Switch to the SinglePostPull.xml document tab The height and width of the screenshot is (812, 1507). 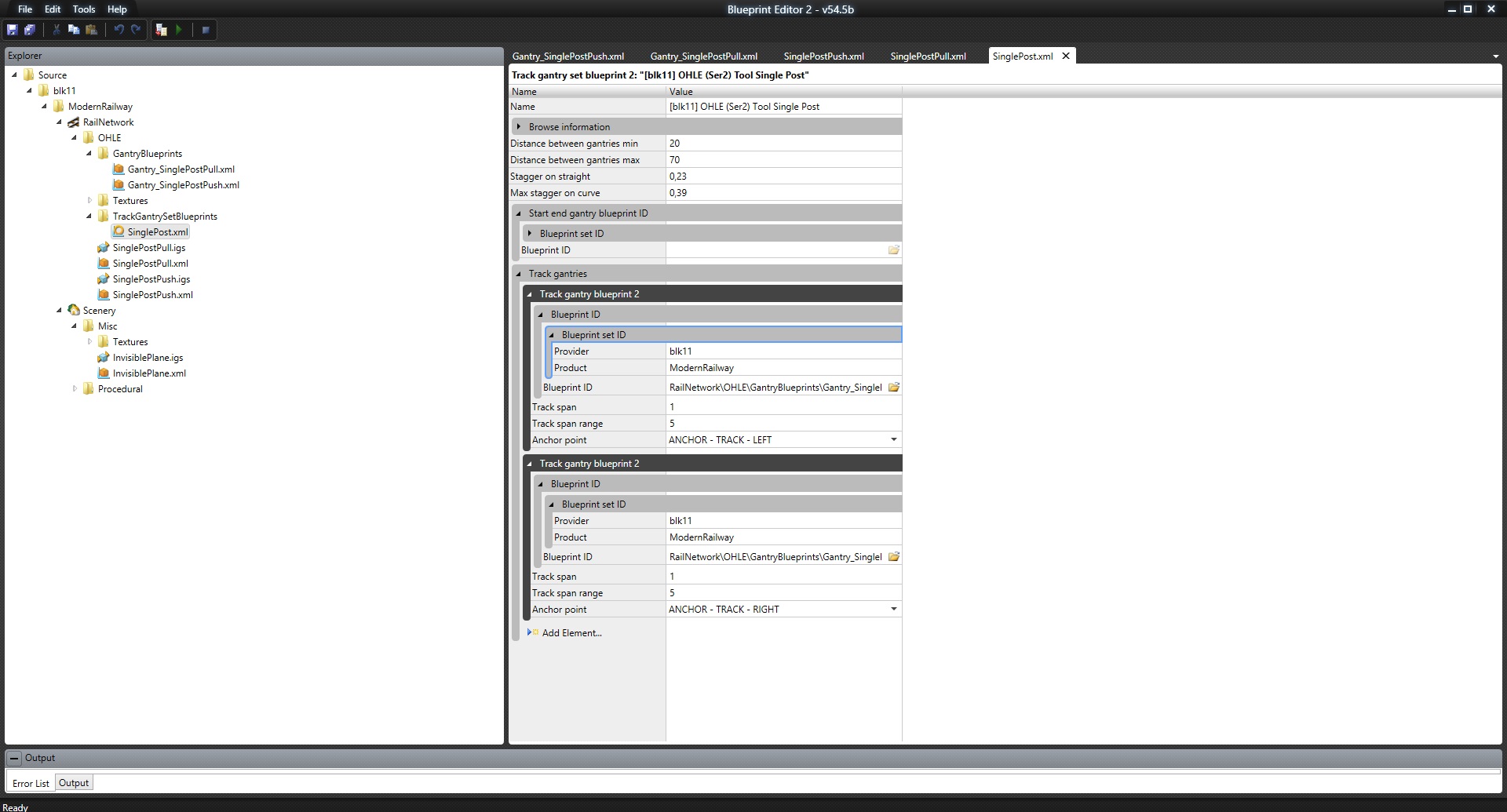click(929, 56)
